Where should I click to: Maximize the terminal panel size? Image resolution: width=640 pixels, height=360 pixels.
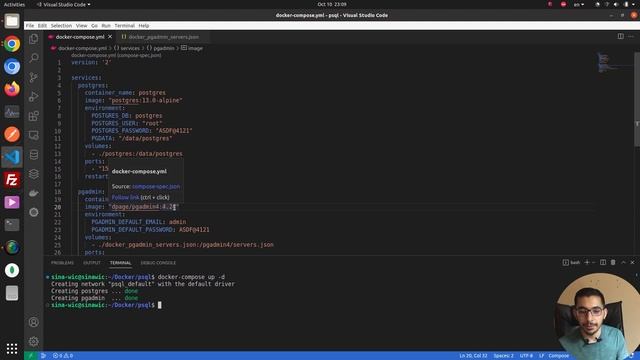coord(623,262)
